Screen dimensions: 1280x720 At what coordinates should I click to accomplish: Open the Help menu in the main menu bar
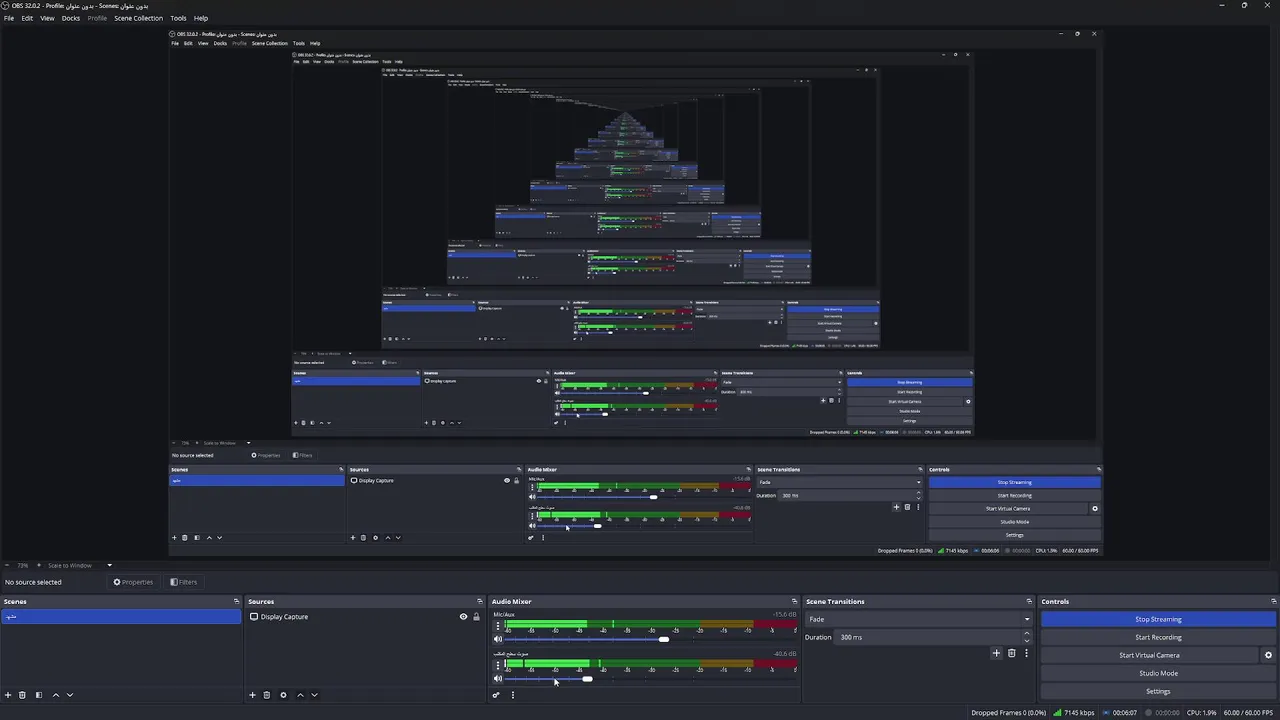201,18
